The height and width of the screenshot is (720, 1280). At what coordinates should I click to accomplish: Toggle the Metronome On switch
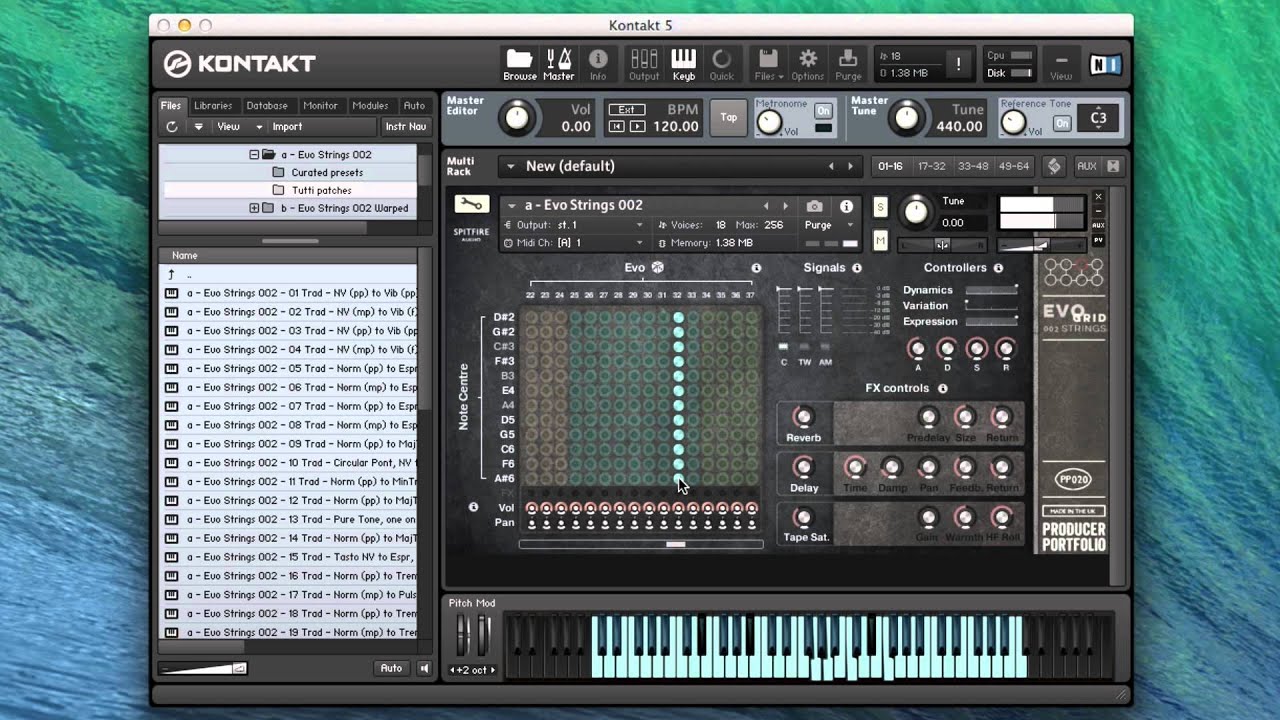tap(823, 110)
